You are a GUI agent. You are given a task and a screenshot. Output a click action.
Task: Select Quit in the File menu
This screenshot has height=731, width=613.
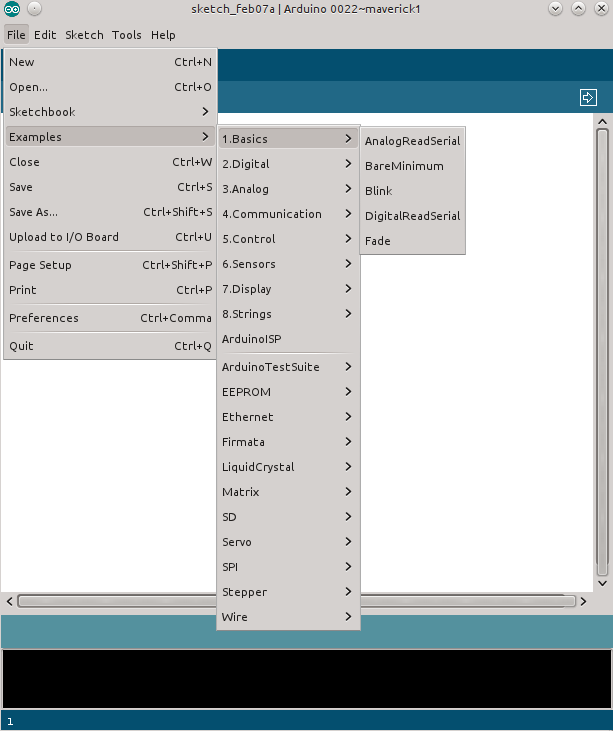point(110,346)
